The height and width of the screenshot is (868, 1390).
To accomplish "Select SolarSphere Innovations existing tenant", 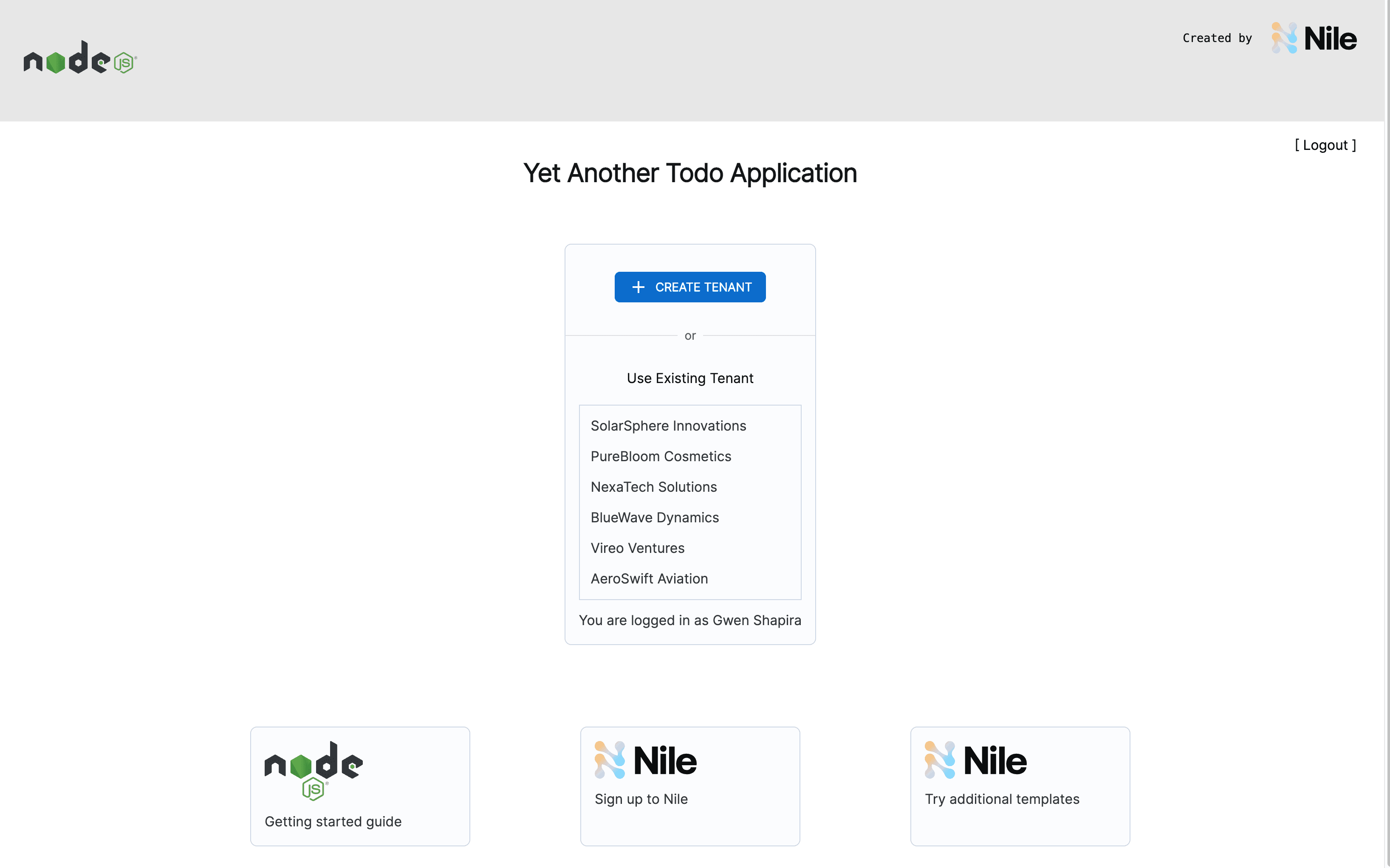I will (x=668, y=426).
